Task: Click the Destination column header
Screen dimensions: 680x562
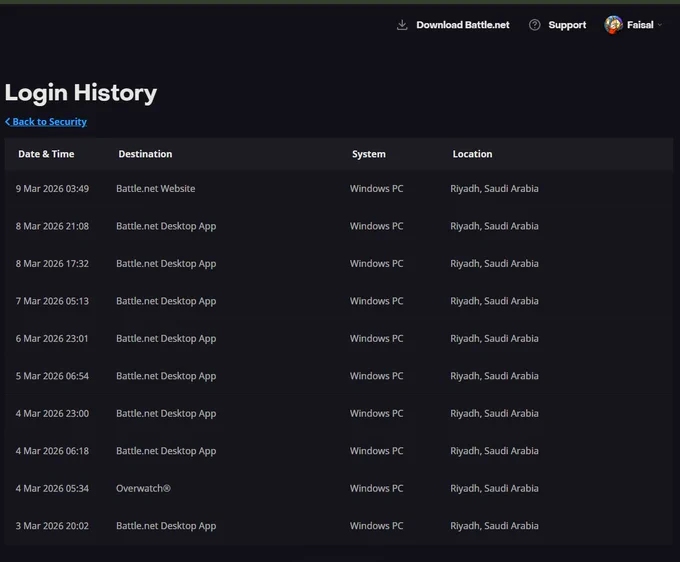Action: click(145, 154)
